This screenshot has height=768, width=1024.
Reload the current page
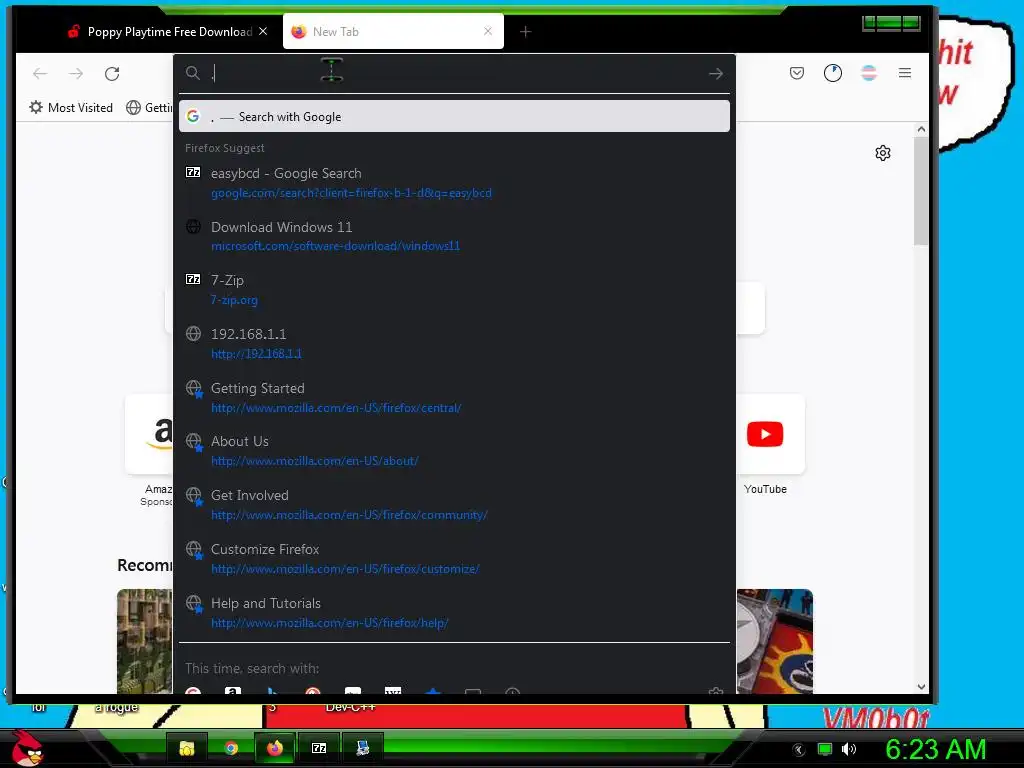point(112,74)
